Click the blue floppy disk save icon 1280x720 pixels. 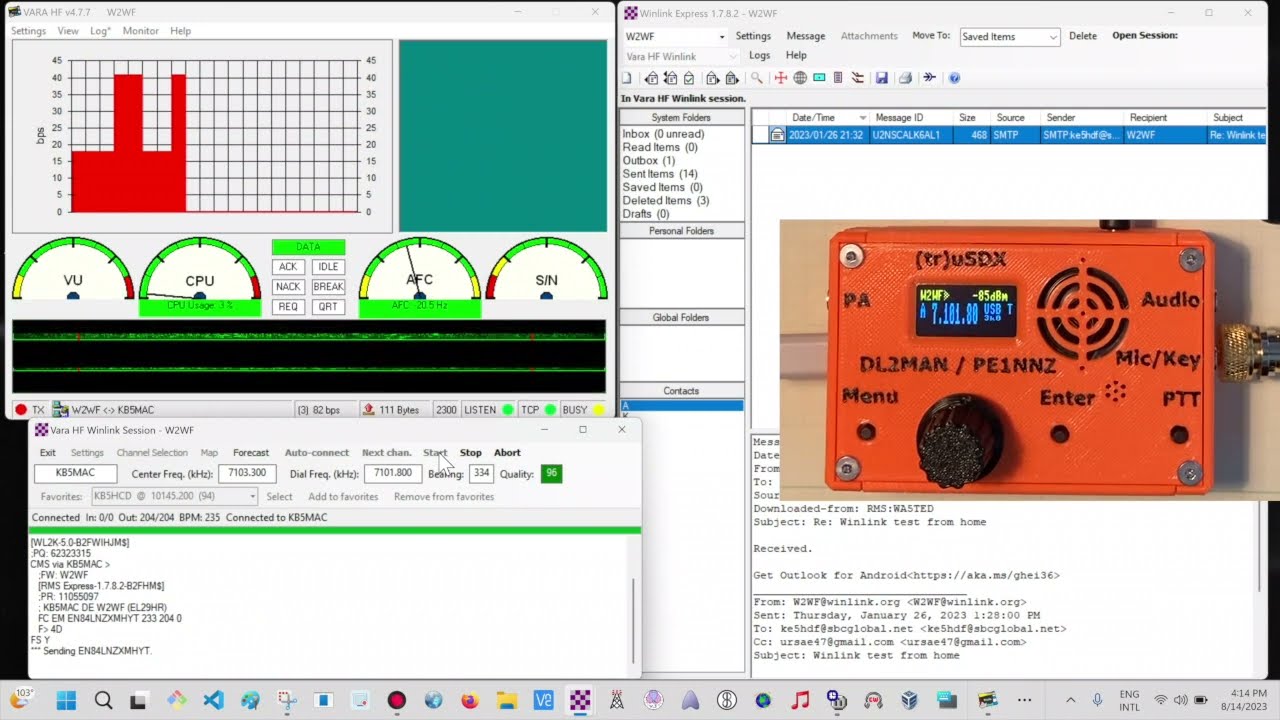point(882,78)
